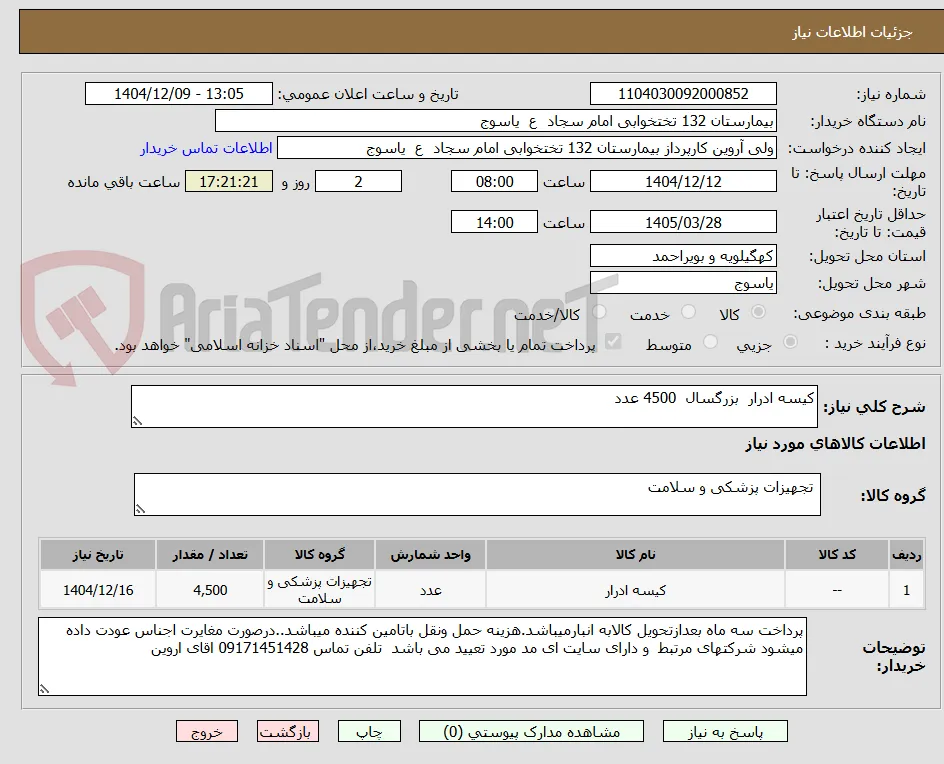Select the جزیی purchase type radio
This screenshot has height=764, width=944.
pyautogui.click(x=790, y=342)
